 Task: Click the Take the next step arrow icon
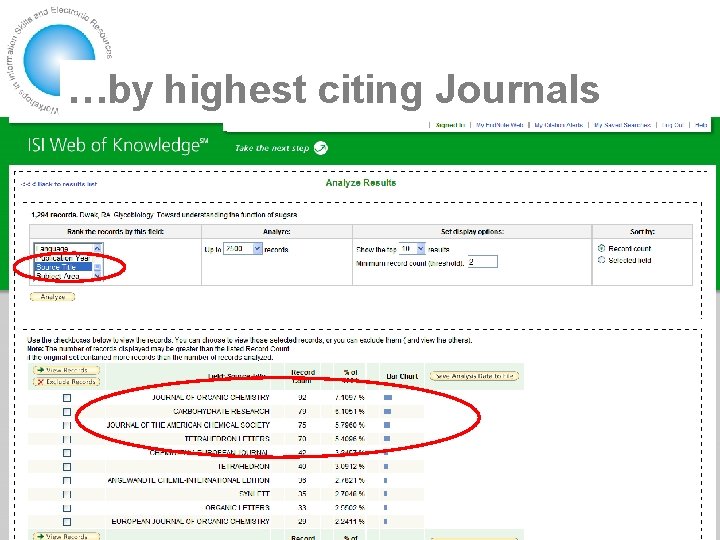[321, 148]
